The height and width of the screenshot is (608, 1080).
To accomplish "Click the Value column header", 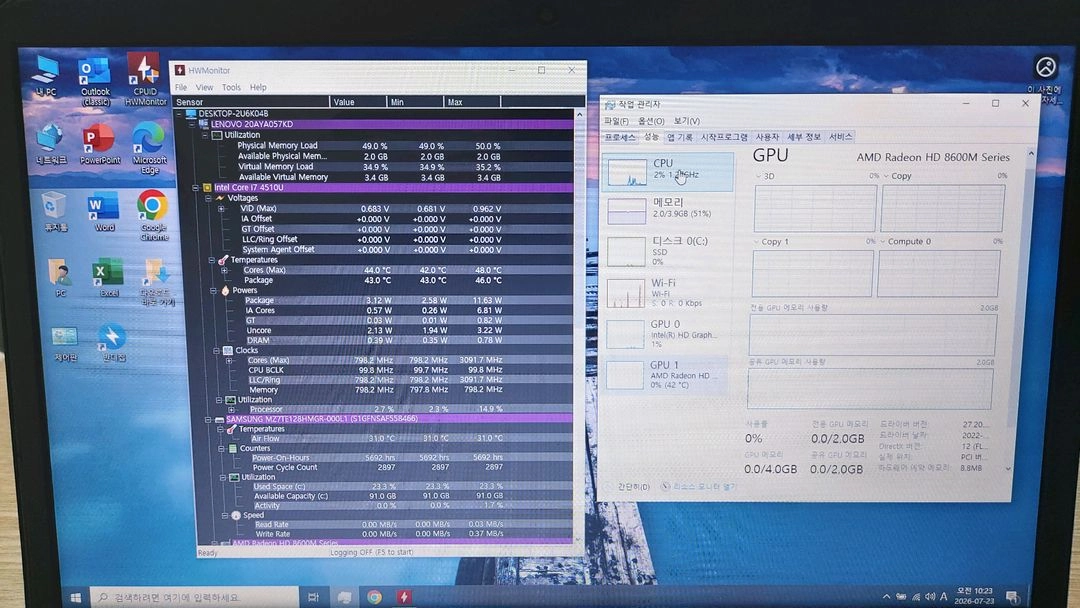I will click(x=358, y=102).
